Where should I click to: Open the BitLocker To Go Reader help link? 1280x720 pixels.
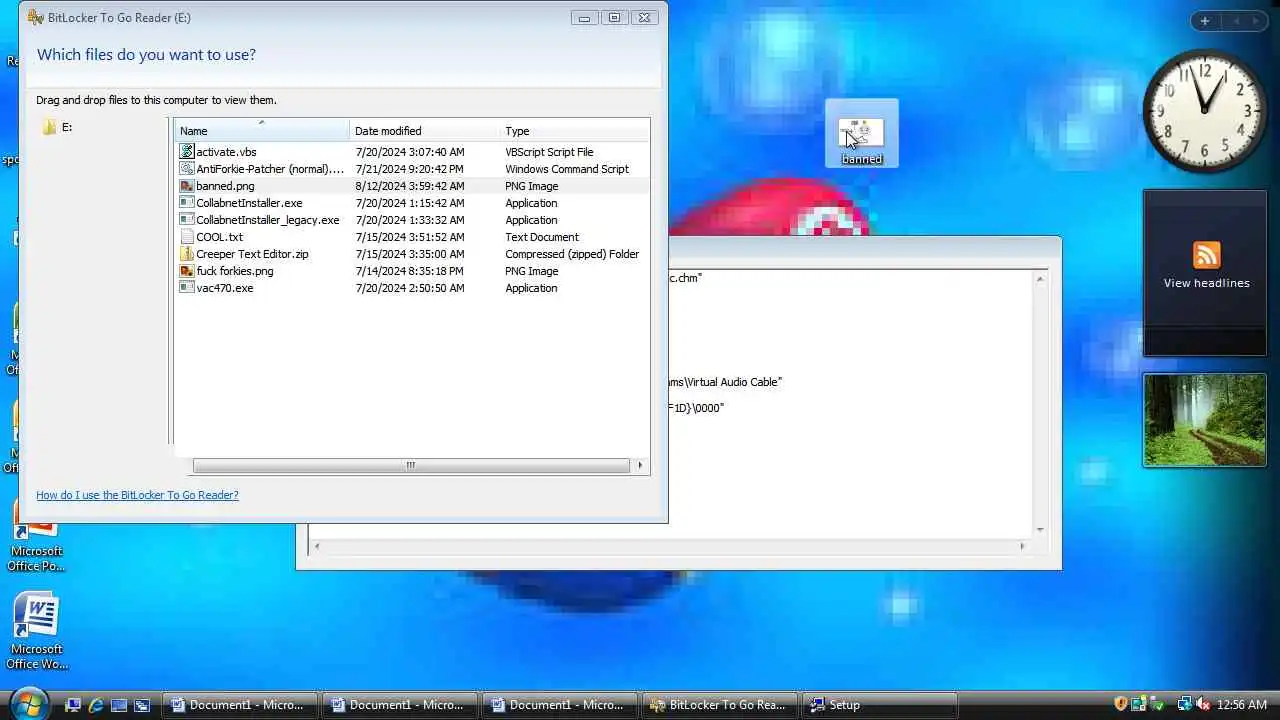coord(137,495)
